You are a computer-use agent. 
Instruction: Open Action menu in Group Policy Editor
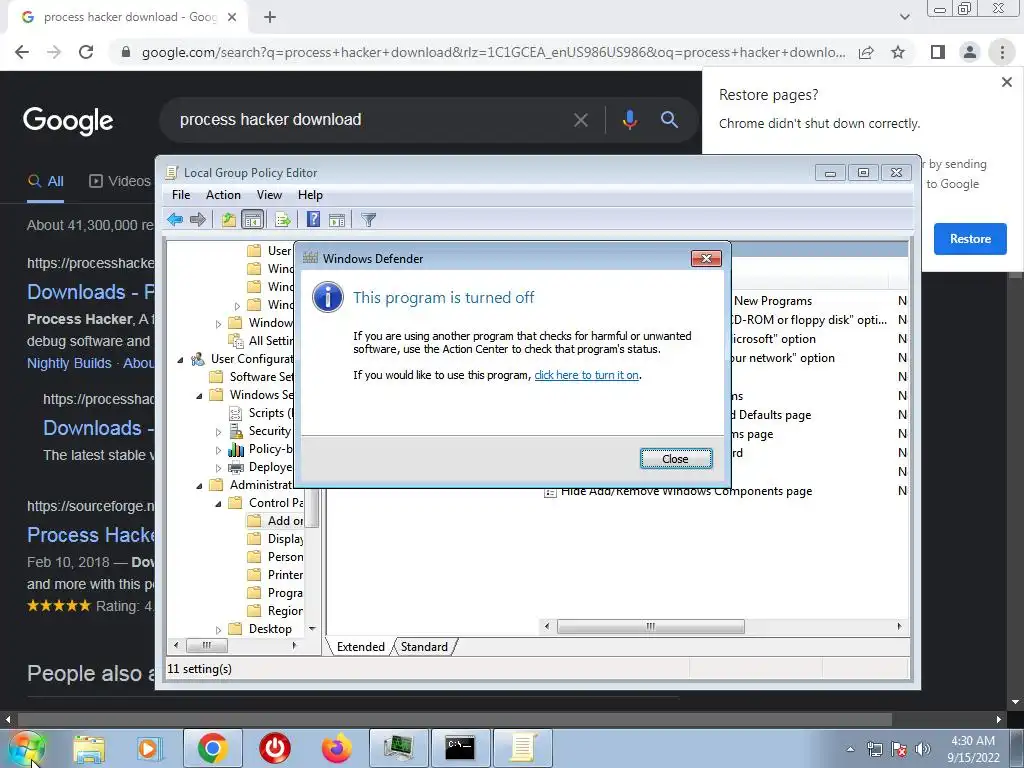223,195
